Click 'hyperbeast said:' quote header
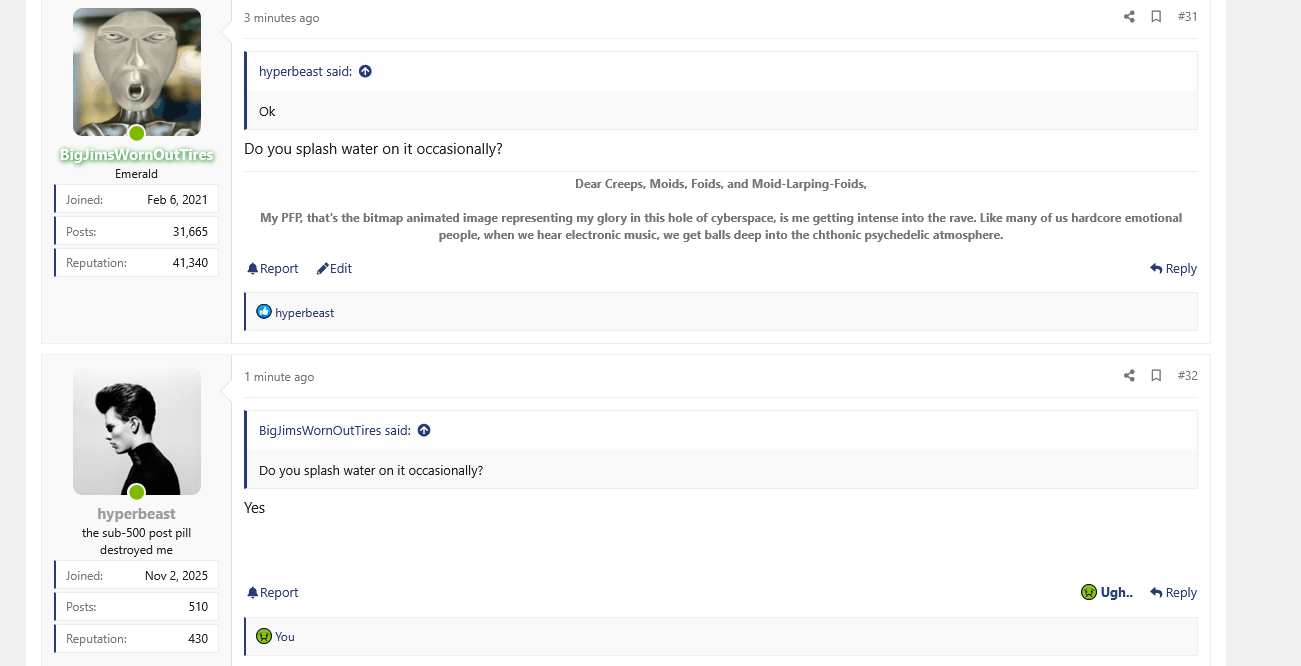 click(x=305, y=71)
